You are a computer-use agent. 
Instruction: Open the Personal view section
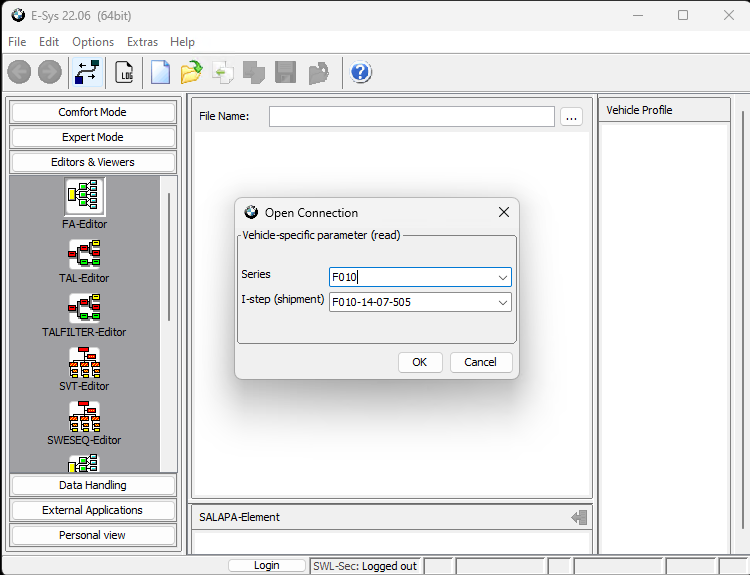click(x=93, y=535)
